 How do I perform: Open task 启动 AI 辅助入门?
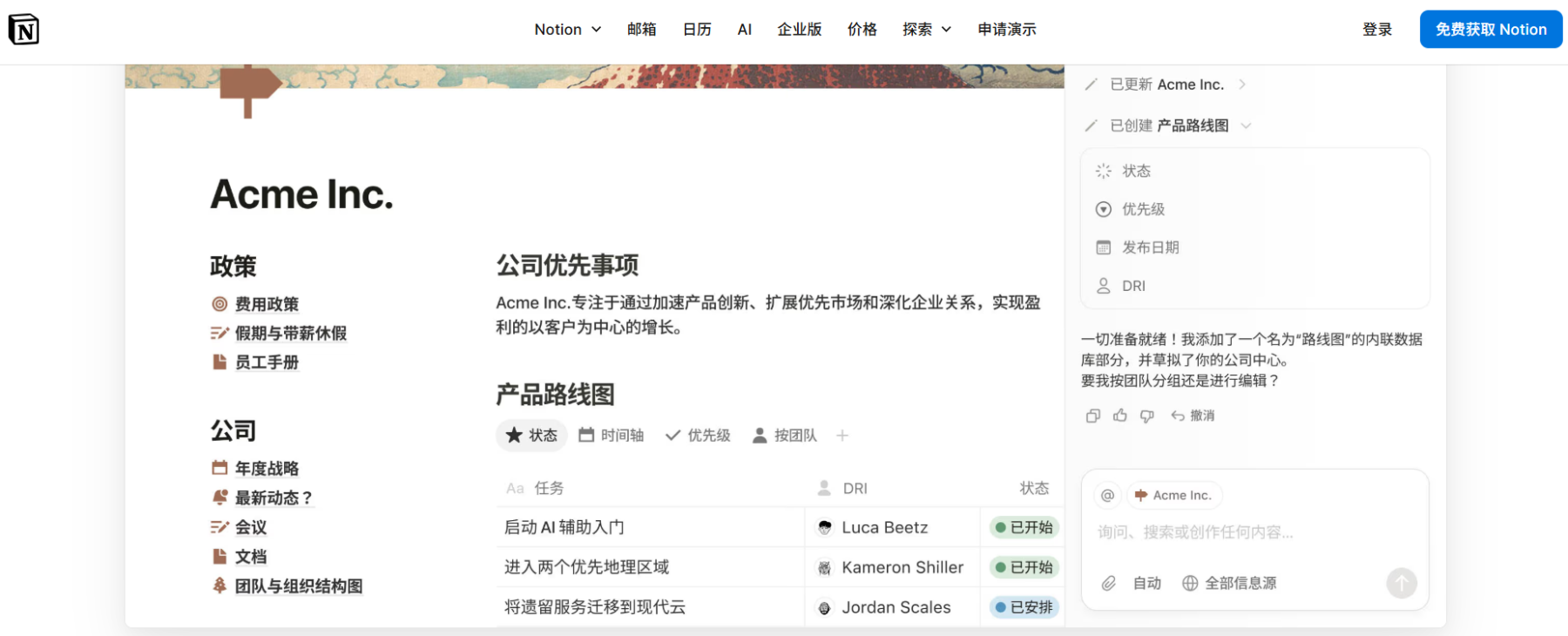[564, 527]
